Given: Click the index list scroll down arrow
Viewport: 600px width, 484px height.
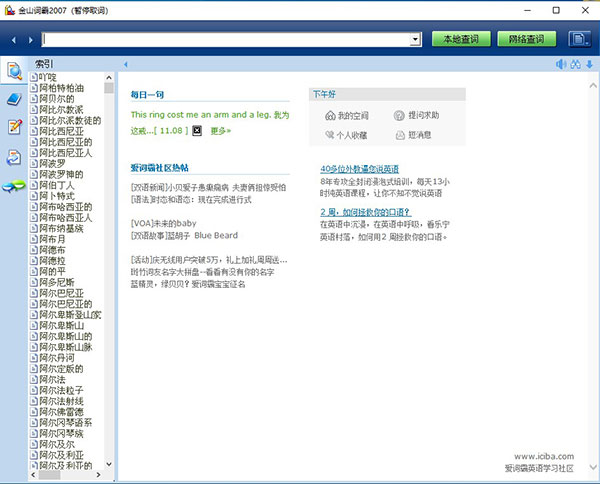Looking at the screenshot, I should point(109,464).
